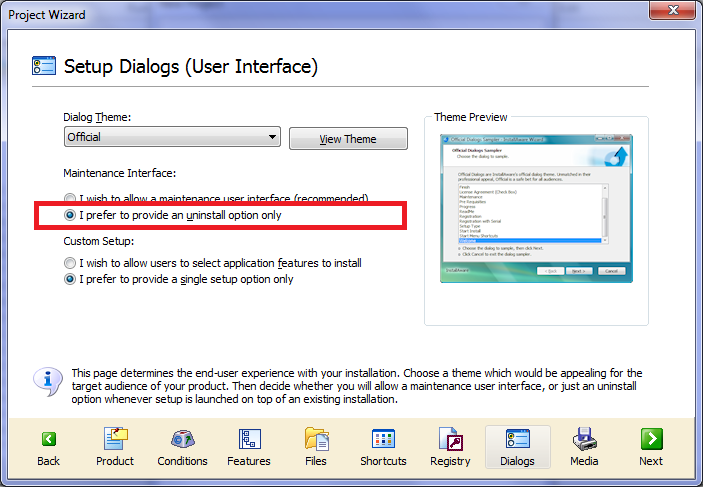Open the Shortcuts wizard page
The height and width of the screenshot is (487, 703).
pyautogui.click(x=383, y=447)
